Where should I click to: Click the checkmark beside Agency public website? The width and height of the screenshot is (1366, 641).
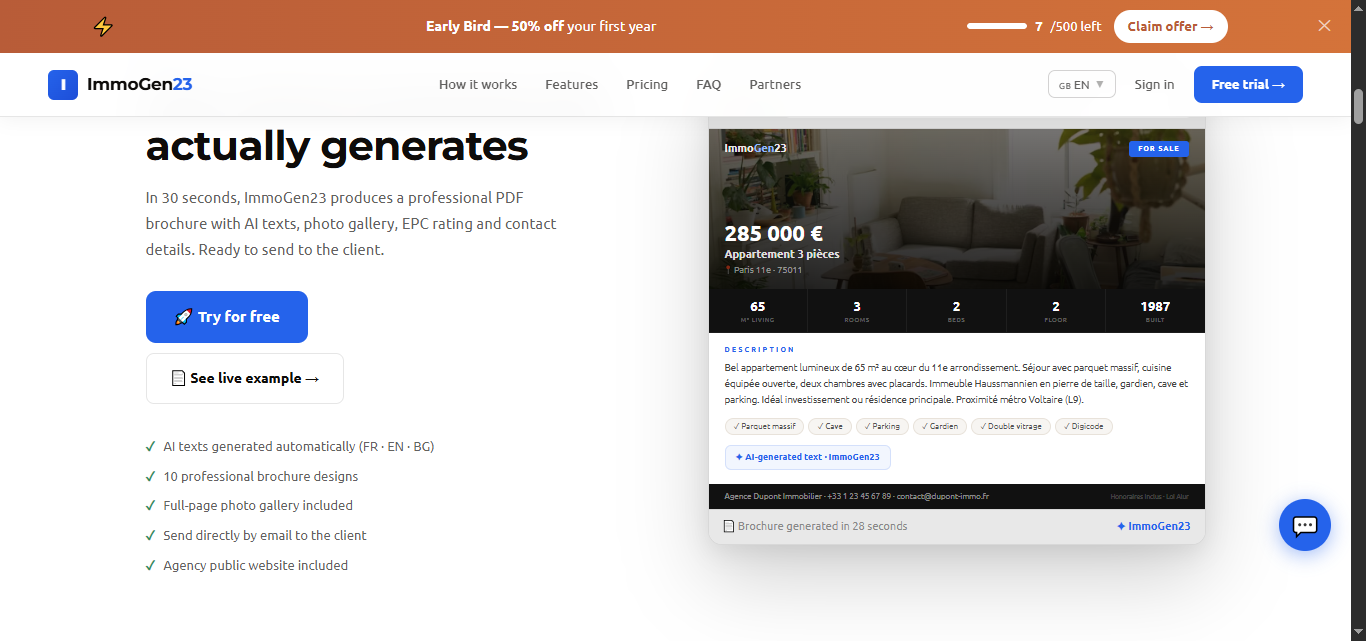coord(150,565)
